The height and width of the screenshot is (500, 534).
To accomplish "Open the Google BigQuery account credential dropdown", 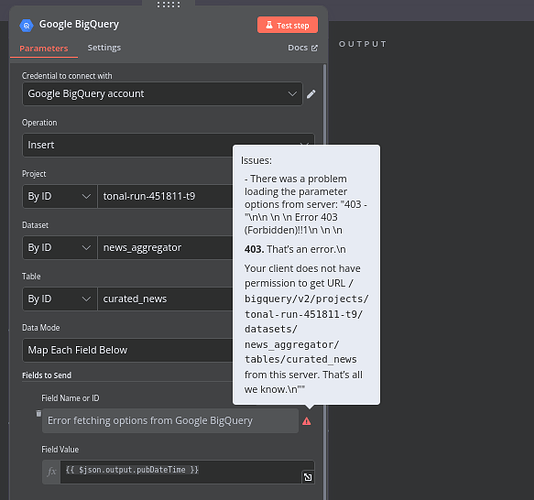I will pyautogui.click(x=162, y=94).
